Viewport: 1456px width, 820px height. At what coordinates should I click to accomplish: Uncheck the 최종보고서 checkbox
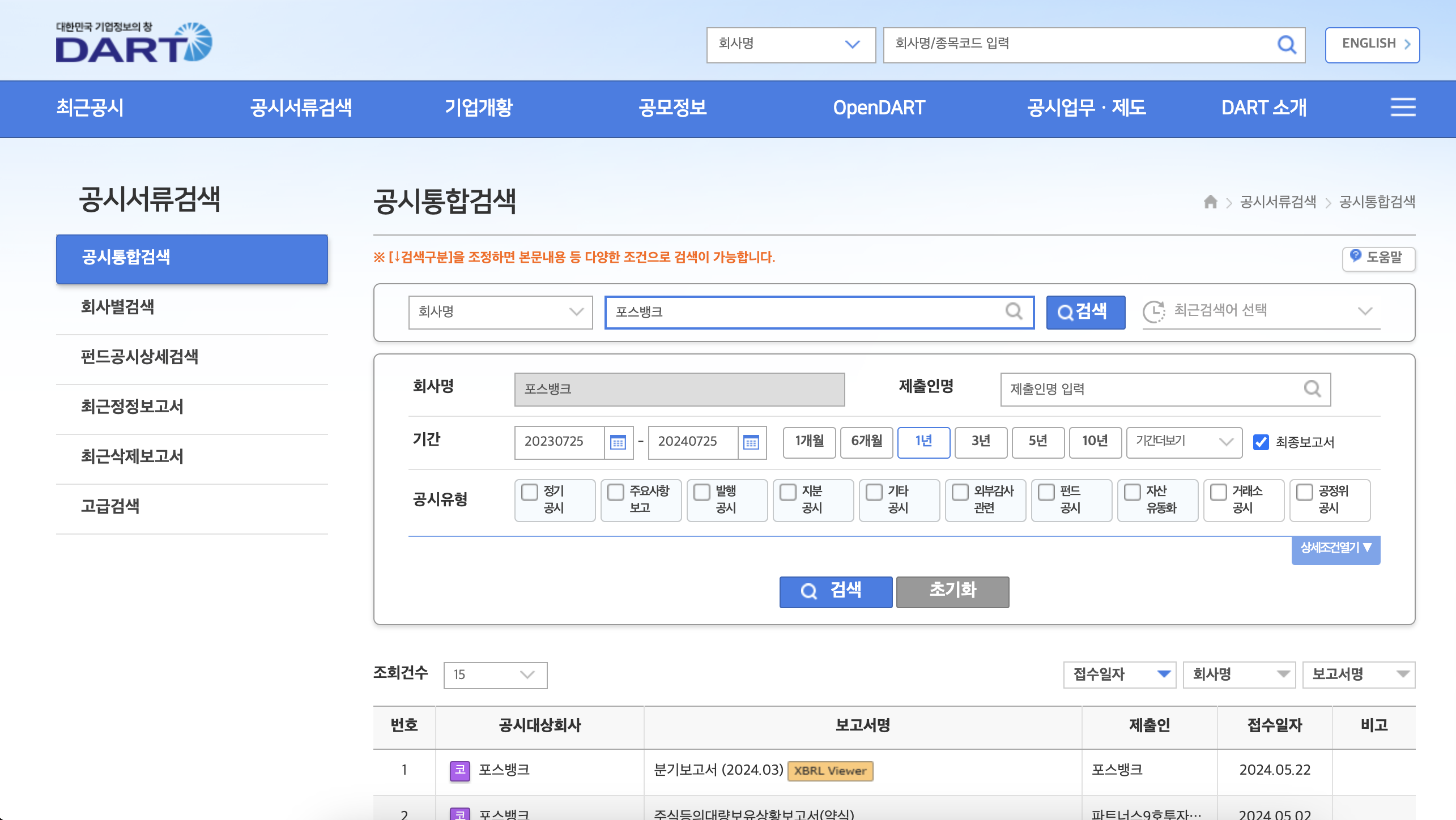pos(1261,442)
